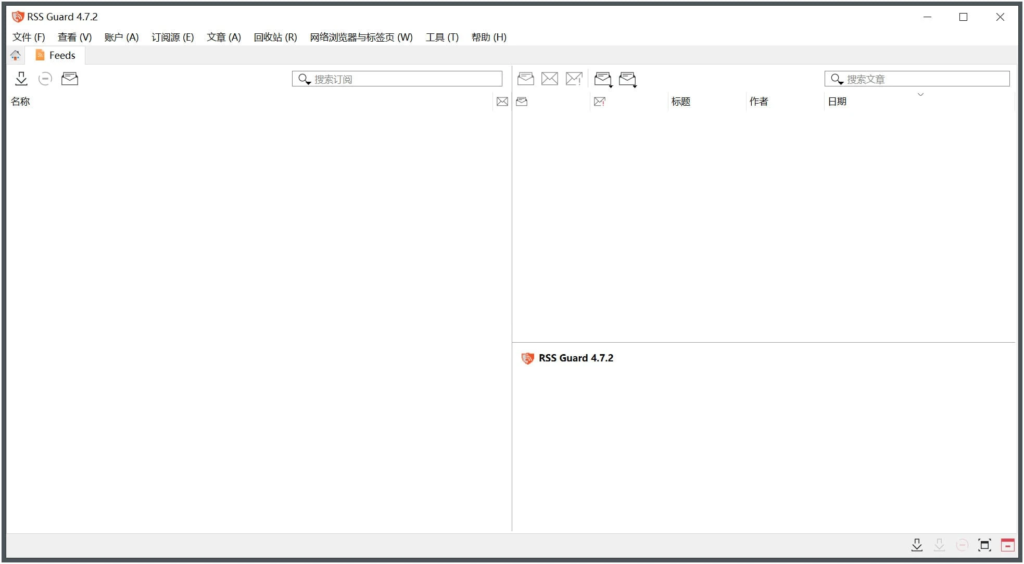Click the red quit icon in status bar
The image size is (1024, 564).
coord(1008,545)
